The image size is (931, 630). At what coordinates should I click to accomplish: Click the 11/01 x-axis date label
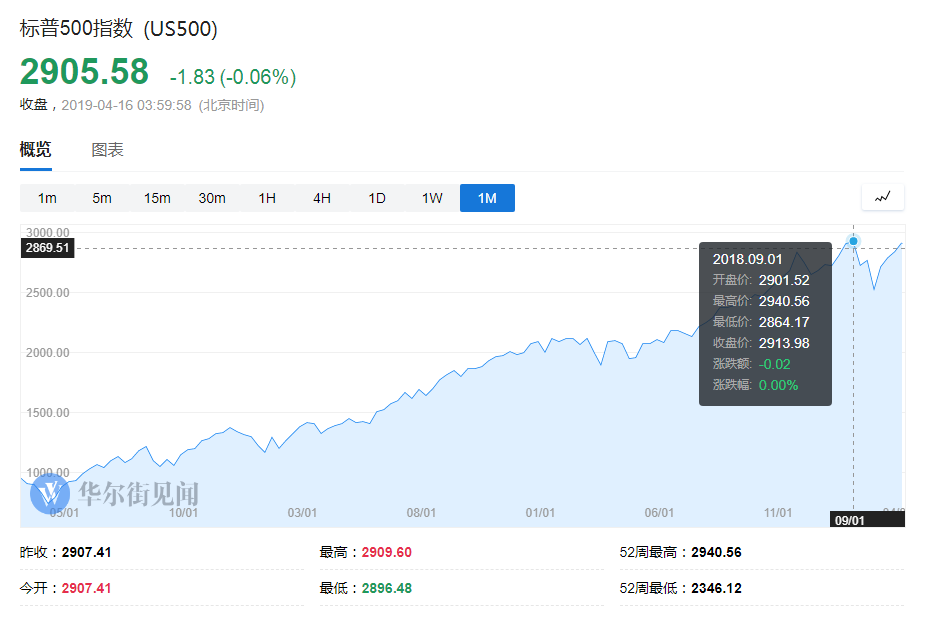click(x=778, y=512)
